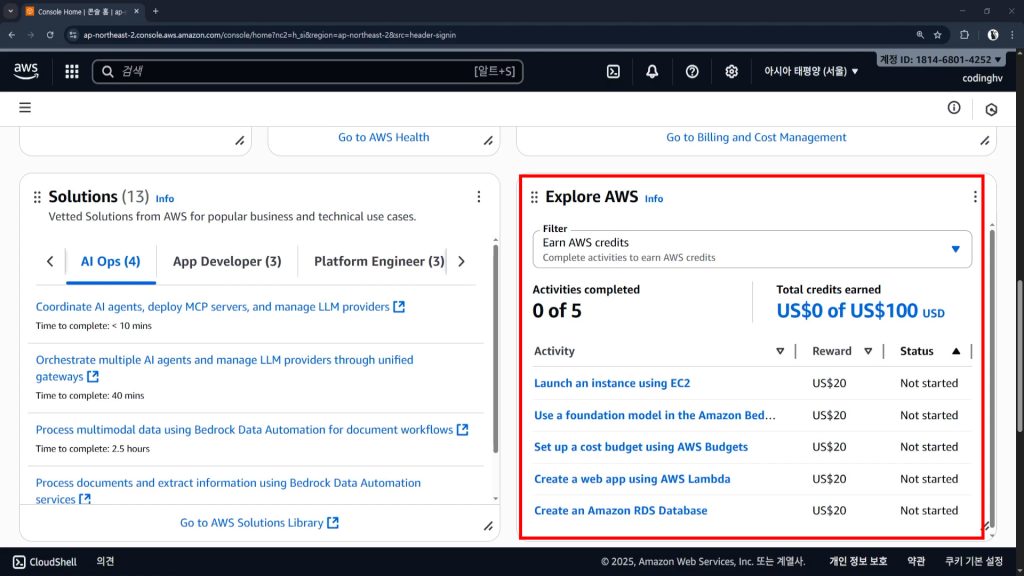The image size is (1024, 576).
Task: Select the Console Home browser tab
Action: click(x=82, y=11)
